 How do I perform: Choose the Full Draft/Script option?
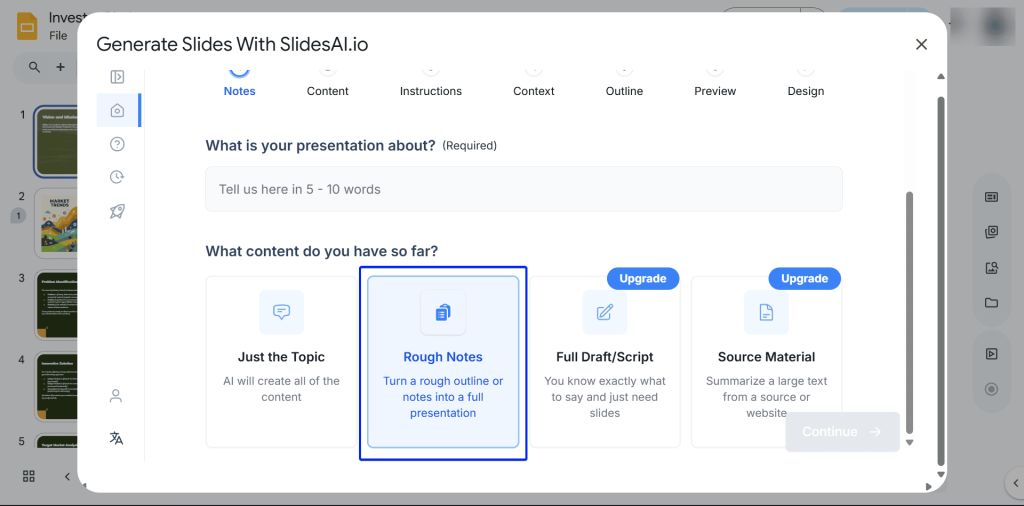click(604, 361)
